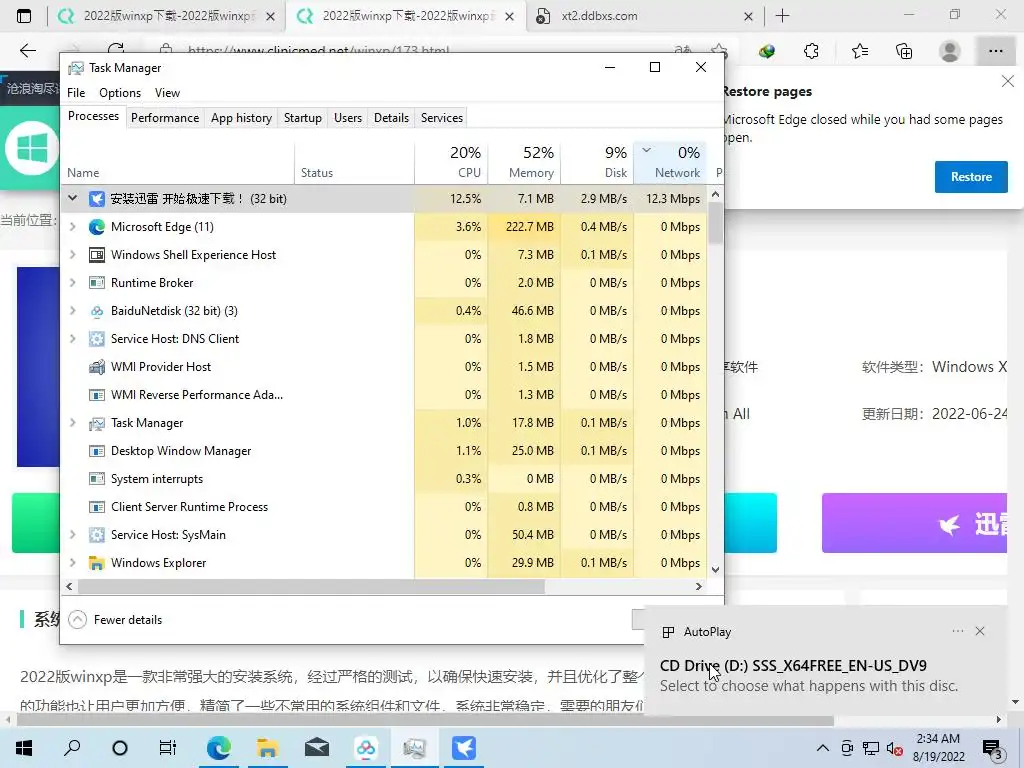Switch to the Details tab
The height and width of the screenshot is (768, 1024).
(x=391, y=118)
